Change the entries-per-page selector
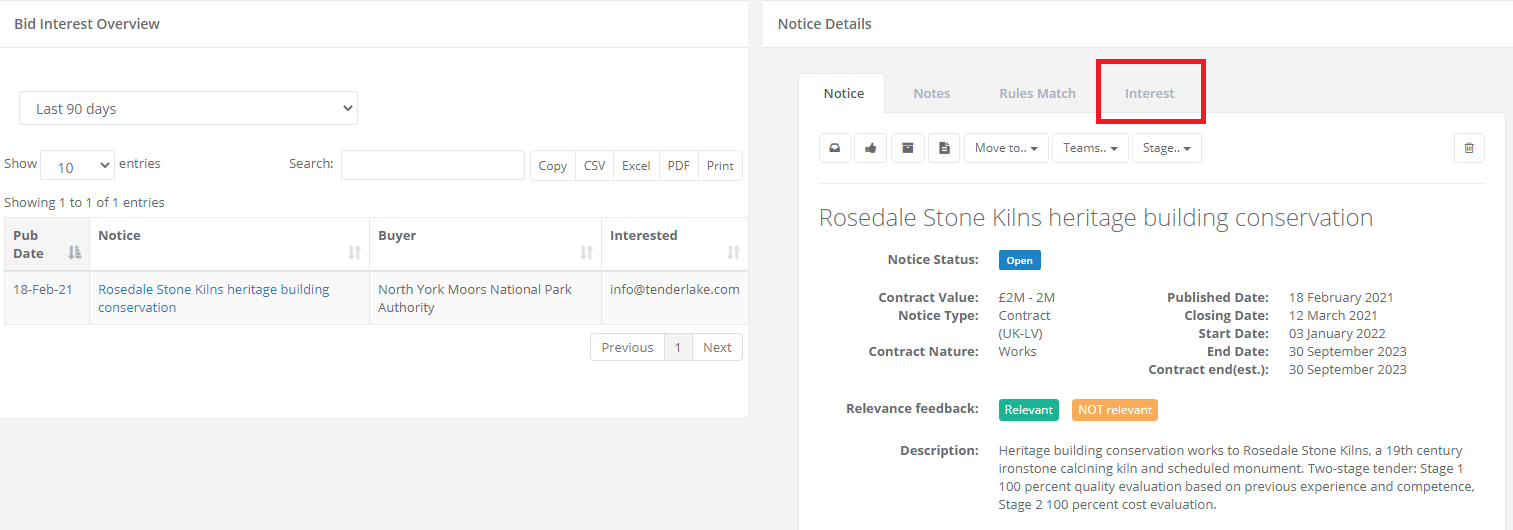Viewport: 1513px width, 530px height. click(78, 165)
